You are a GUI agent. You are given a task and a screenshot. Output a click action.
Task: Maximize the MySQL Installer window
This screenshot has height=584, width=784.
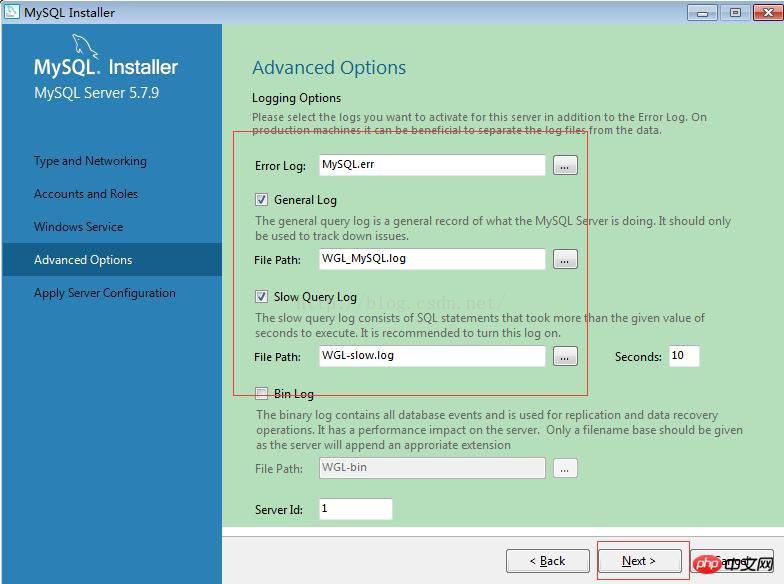pos(735,12)
